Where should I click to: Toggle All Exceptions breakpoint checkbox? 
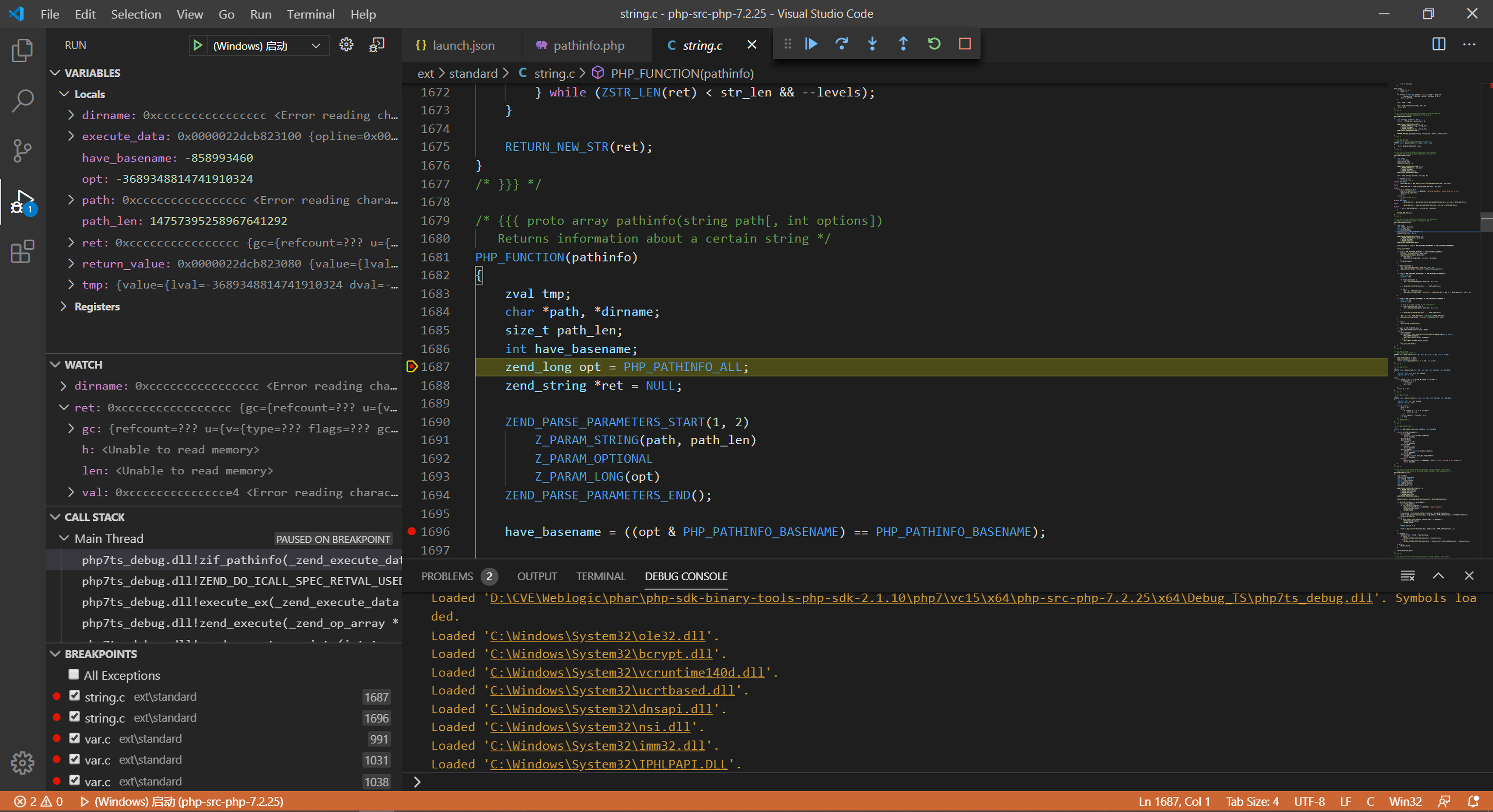pos(73,674)
